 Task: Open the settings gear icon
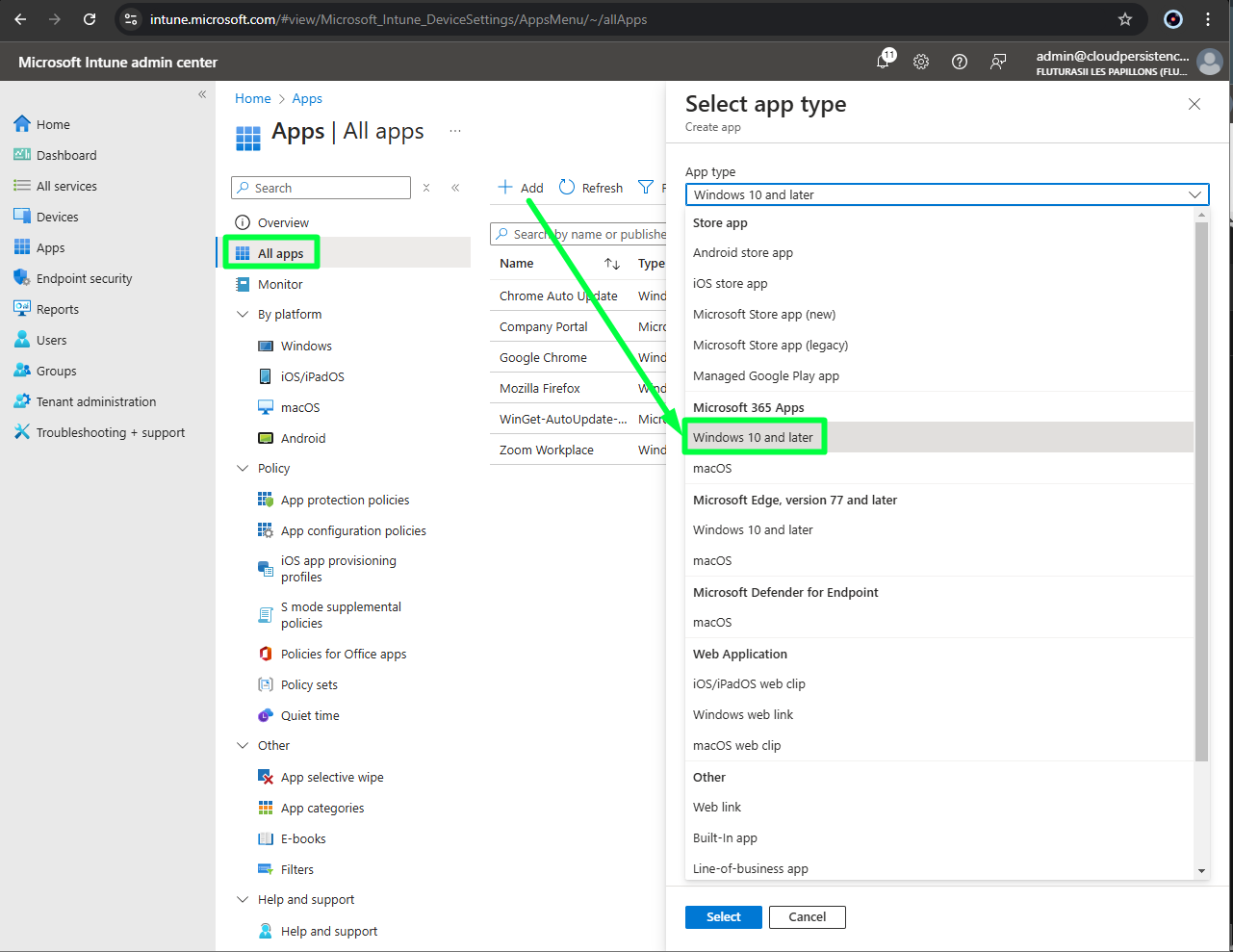pos(921,62)
